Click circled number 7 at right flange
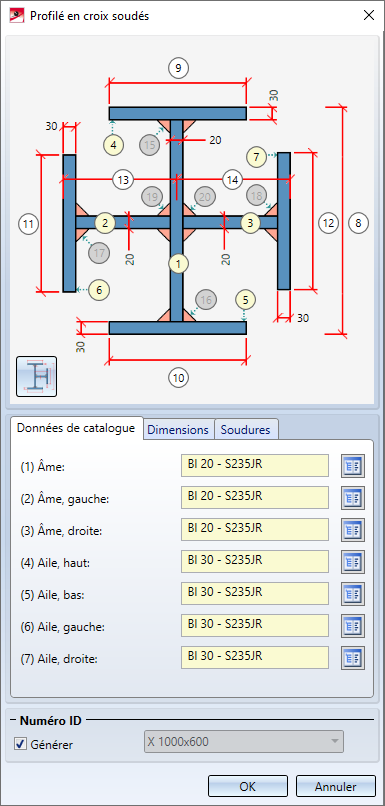Viewport: 385px width, 806px height. point(256,156)
